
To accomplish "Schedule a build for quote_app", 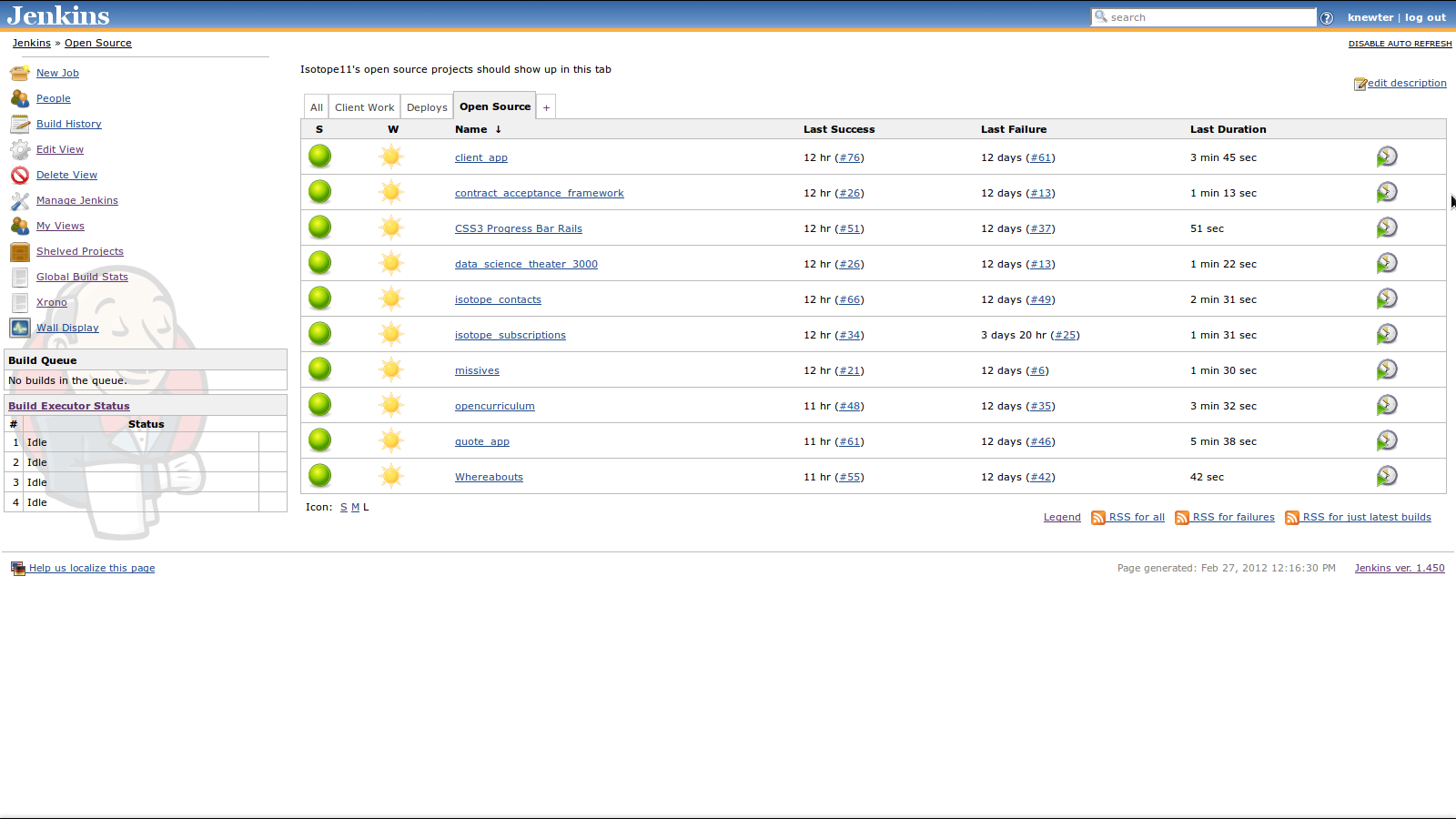I will tap(1387, 440).
